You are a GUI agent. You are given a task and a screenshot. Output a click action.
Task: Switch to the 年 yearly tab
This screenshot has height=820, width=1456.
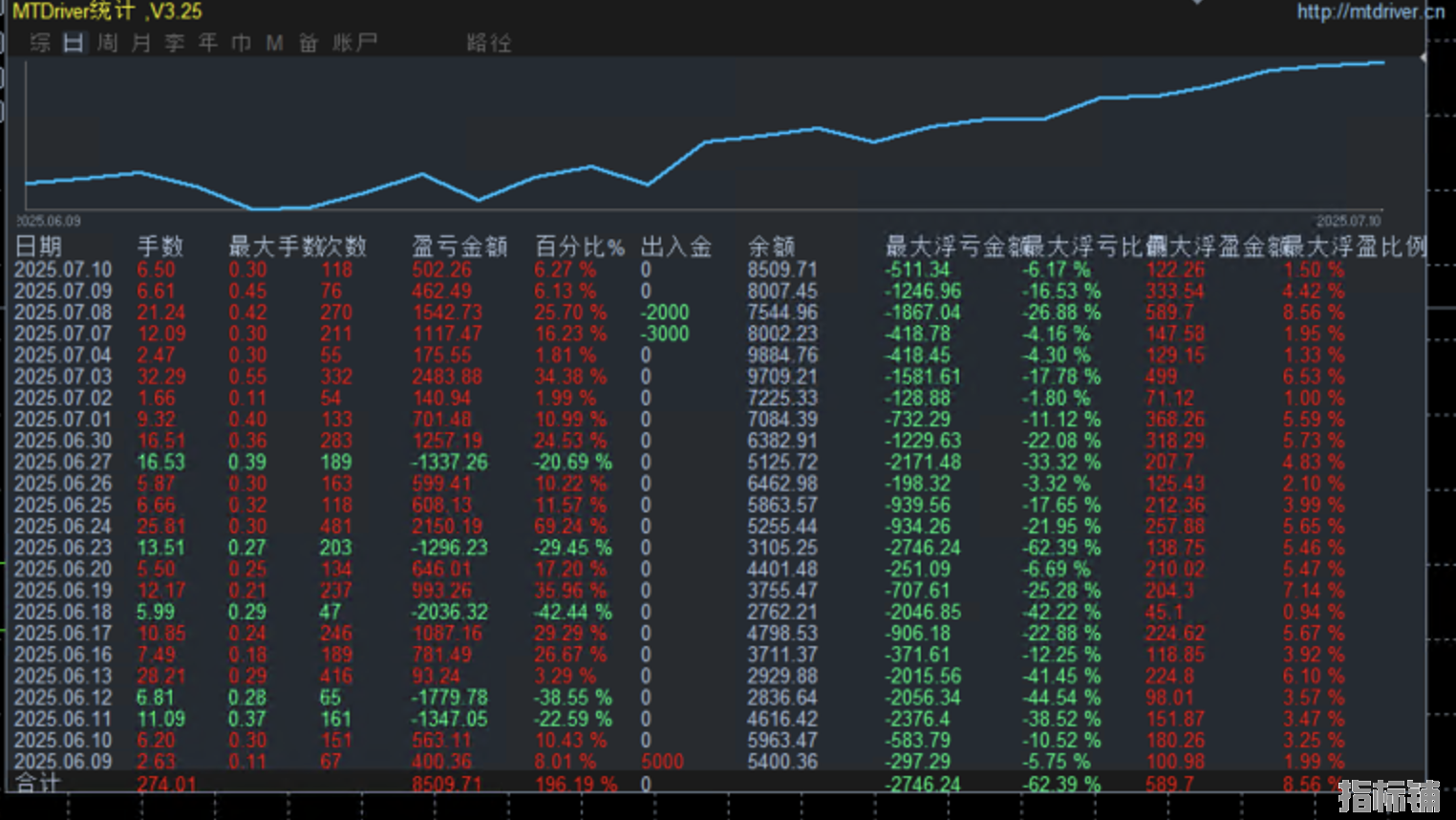tap(208, 43)
